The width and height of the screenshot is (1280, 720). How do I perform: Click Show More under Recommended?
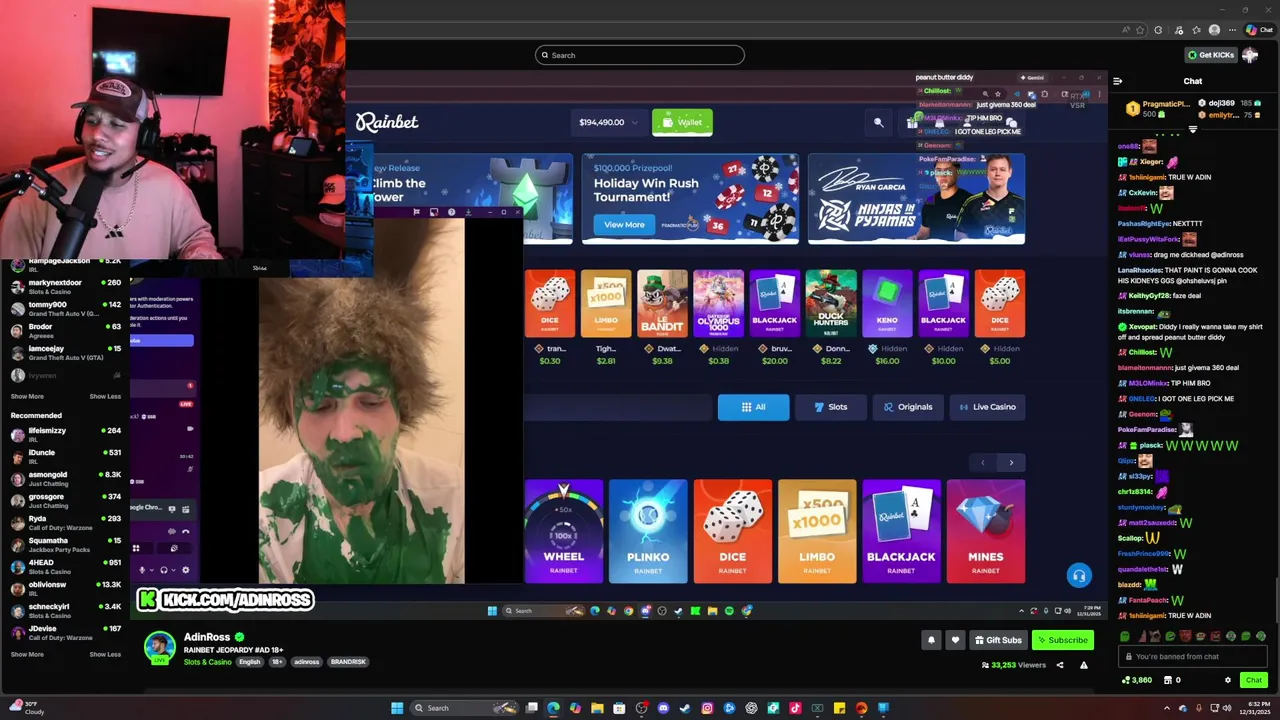pos(27,654)
